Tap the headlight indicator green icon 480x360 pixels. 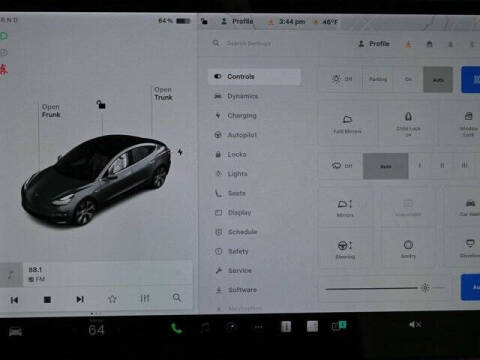(4, 36)
